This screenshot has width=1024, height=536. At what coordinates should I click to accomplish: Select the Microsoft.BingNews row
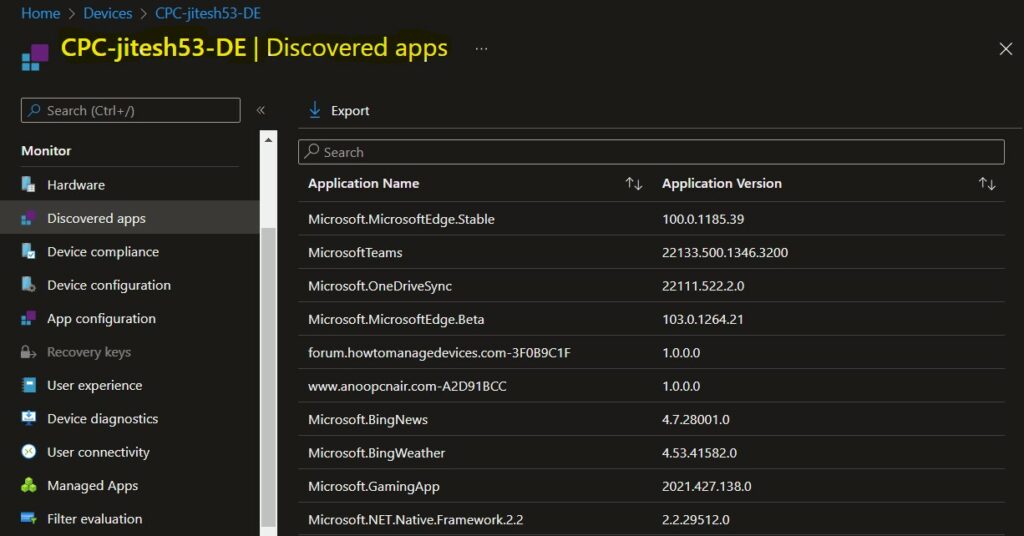(x=651, y=419)
